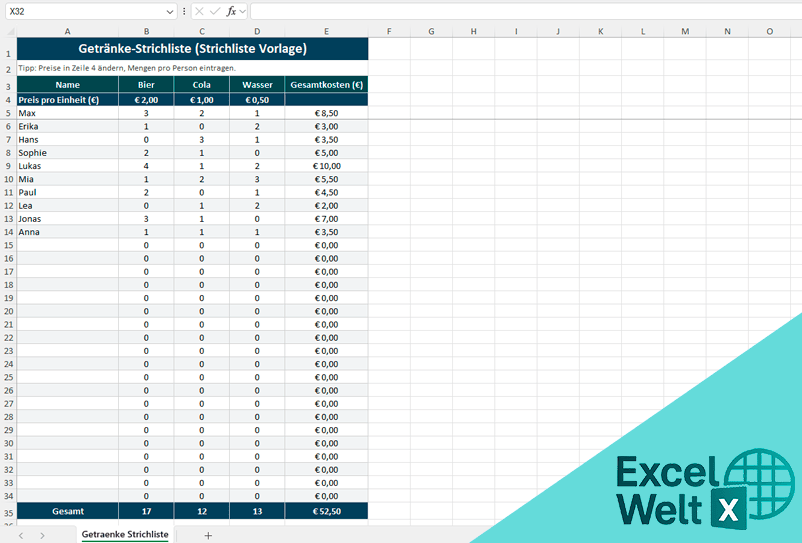The image size is (802, 543).
Task: Expand the chevron next to fx
Action: tap(243, 11)
